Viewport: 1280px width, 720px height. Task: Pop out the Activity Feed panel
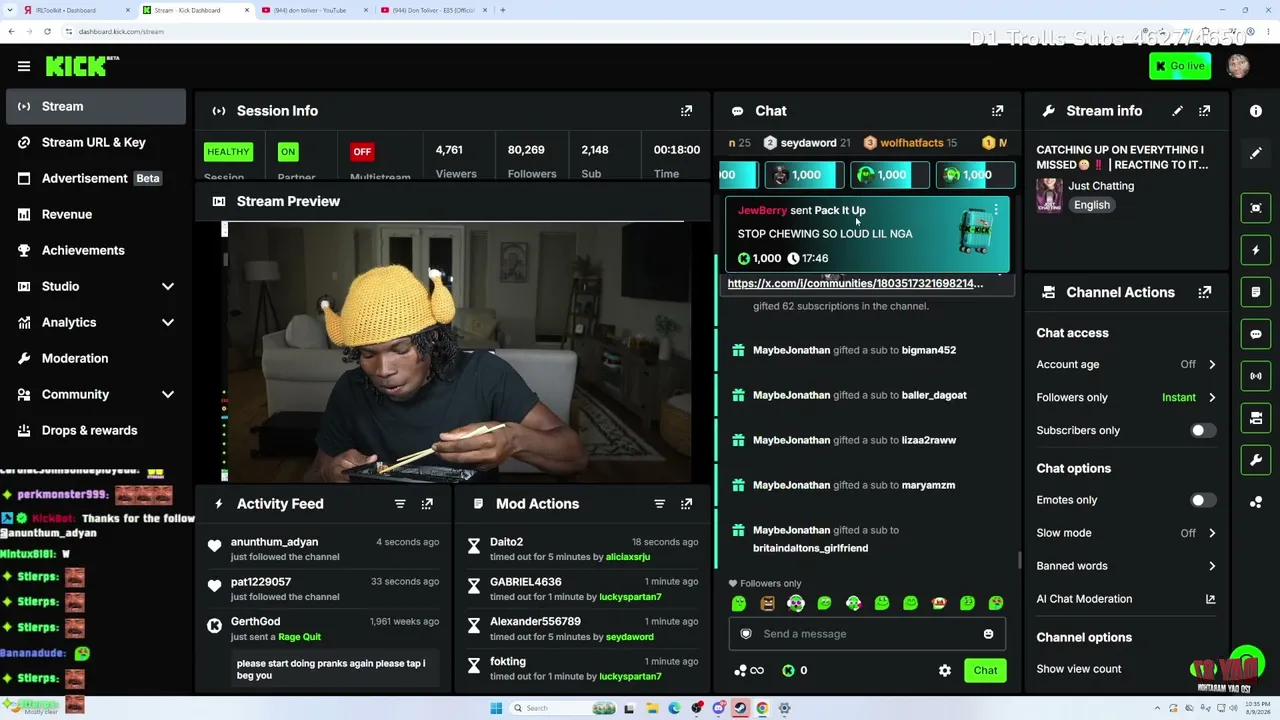tap(427, 504)
